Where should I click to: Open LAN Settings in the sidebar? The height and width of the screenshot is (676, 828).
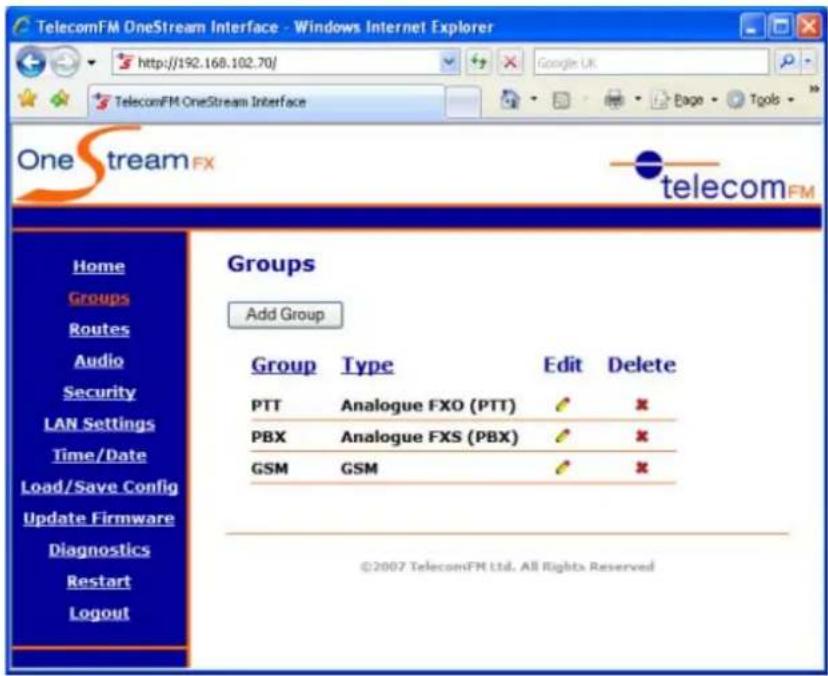pyautogui.click(x=99, y=424)
